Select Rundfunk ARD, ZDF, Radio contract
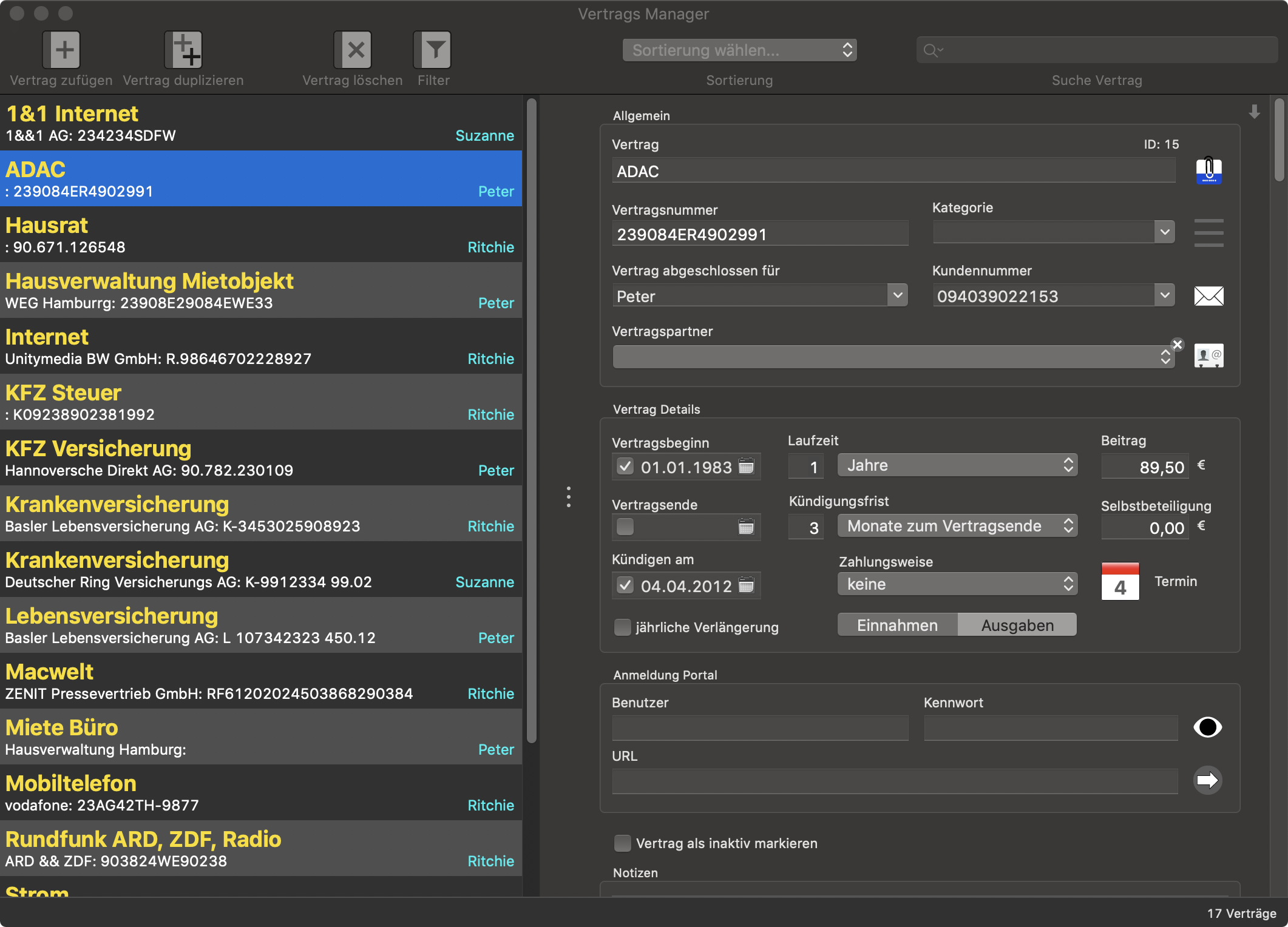Screen dimensions: 1288x927 (x=261, y=848)
